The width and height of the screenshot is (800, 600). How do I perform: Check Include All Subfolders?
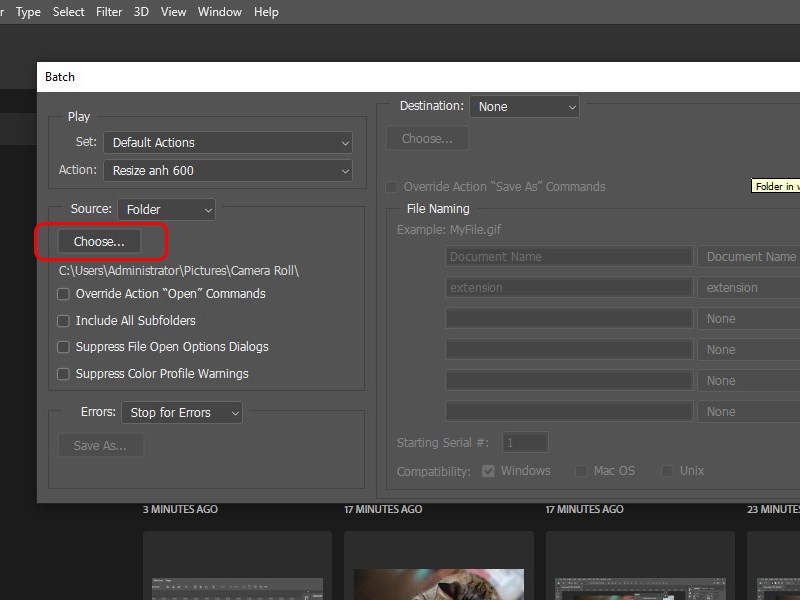(x=64, y=321)
